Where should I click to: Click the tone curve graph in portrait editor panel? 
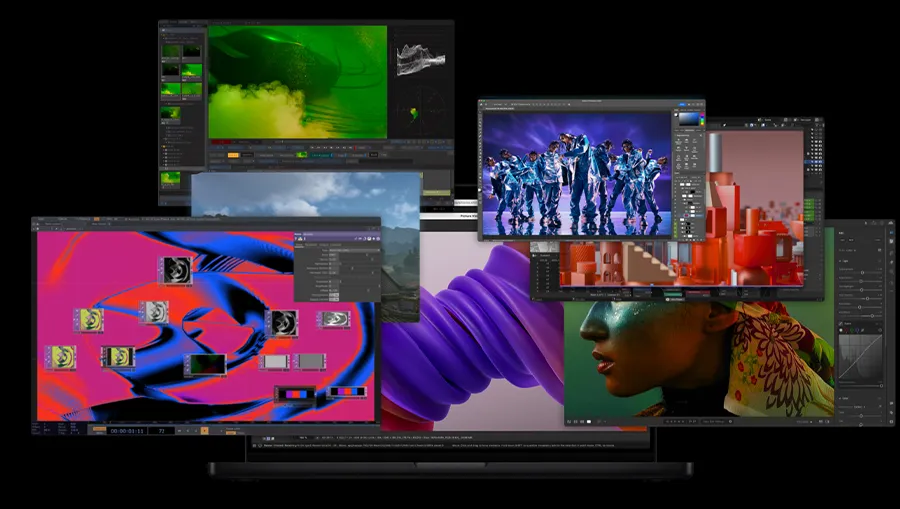[860, 358]
